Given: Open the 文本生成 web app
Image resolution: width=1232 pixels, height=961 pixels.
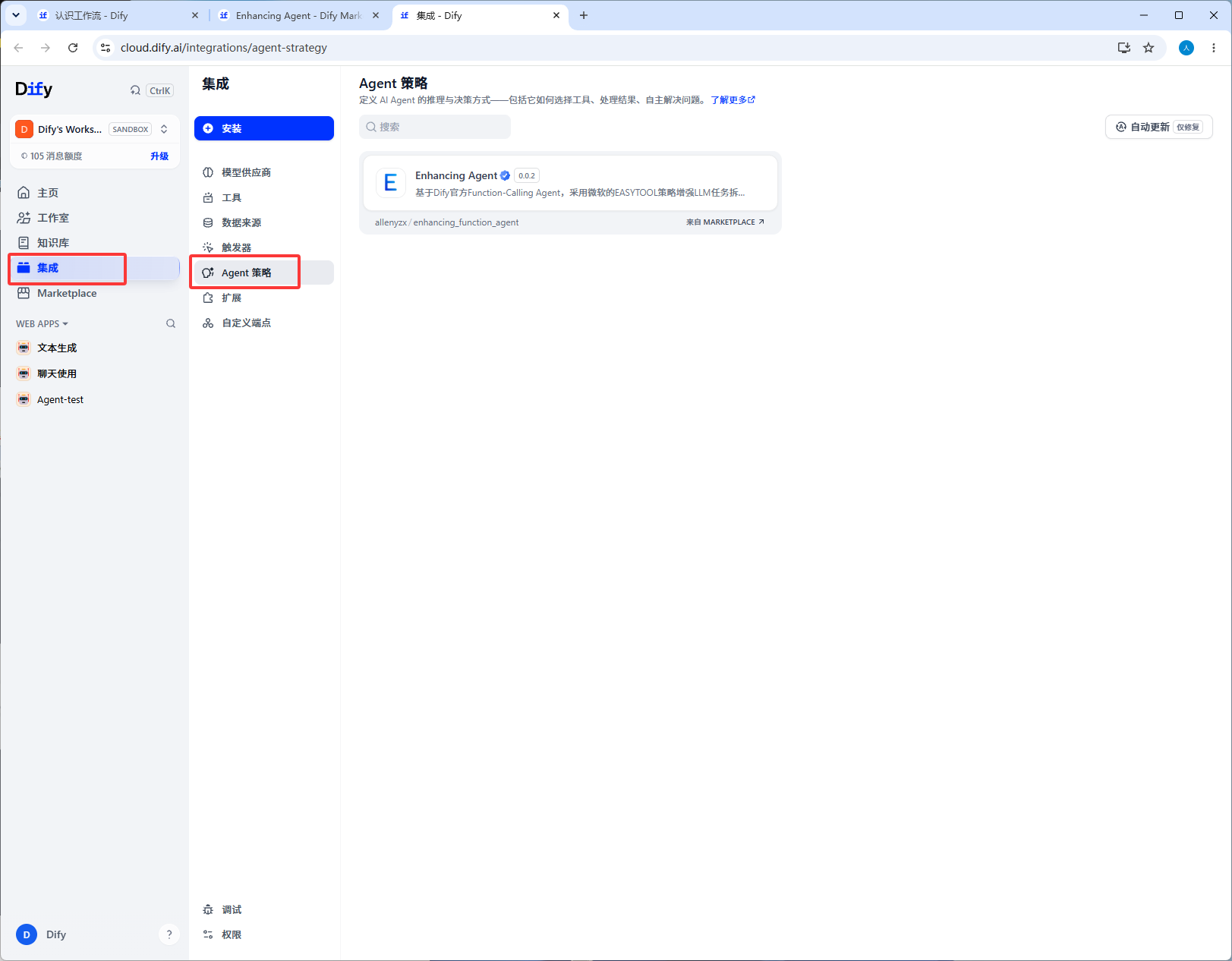Looking at the screenshot, I should [x=95, y=348].
